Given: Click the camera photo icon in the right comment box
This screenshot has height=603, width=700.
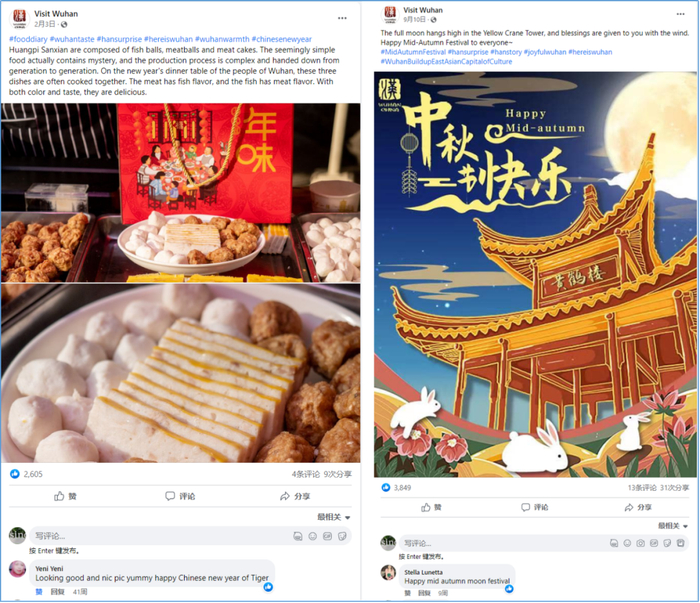Looking at the screenshot, I should pos(641,543).
